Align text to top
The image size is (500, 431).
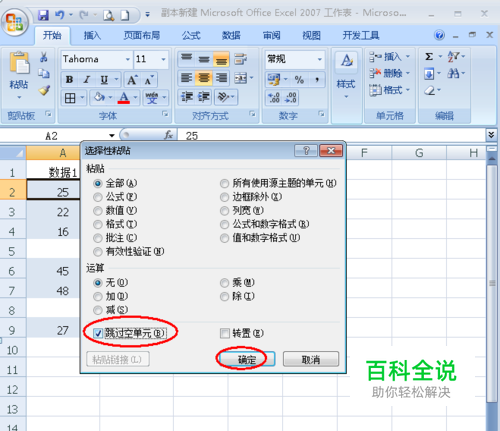[x=186, y=59]
